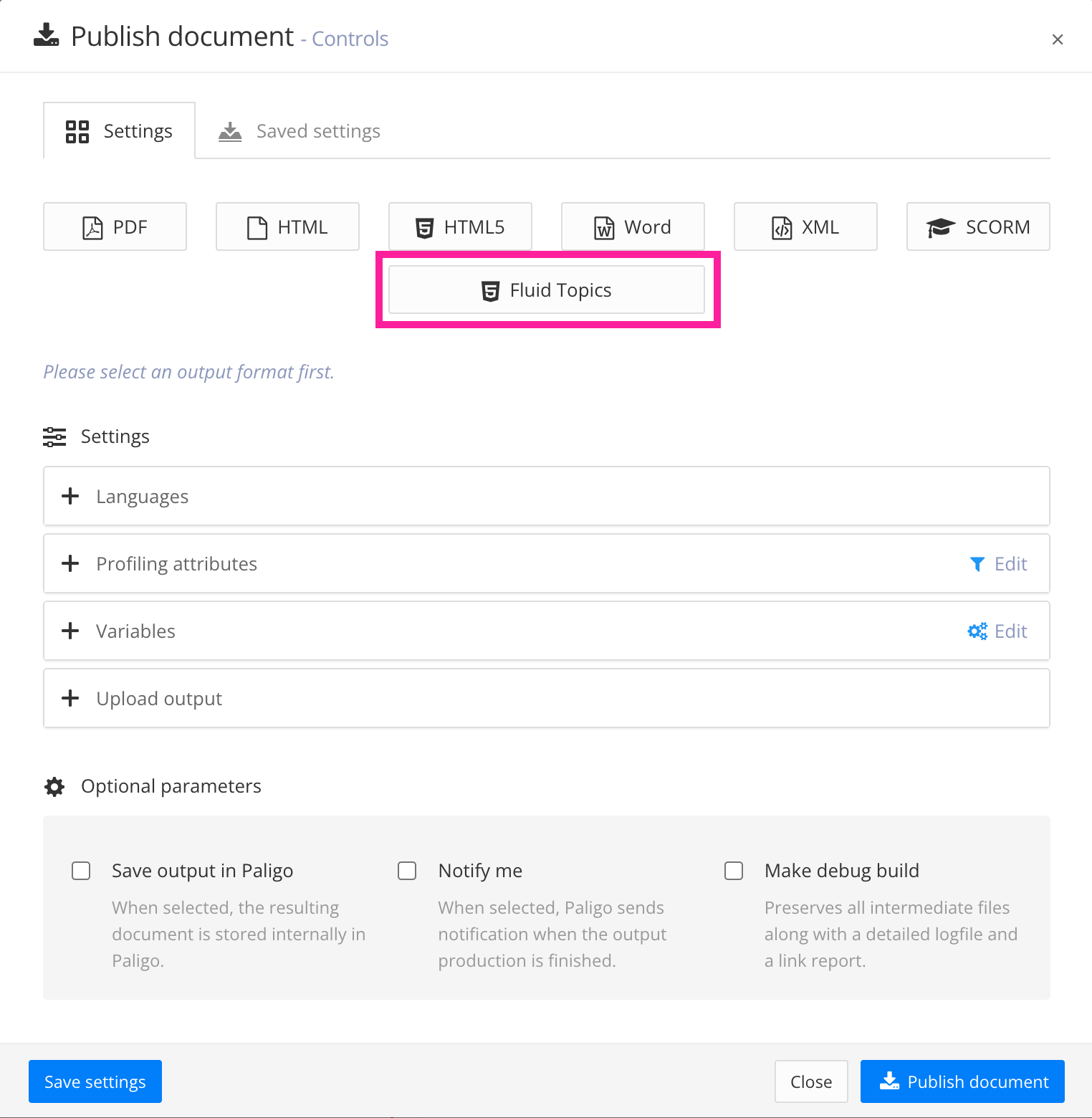Screen dimensions: 1092x1118
Task: Click the Settings sliders icon heading
Action: click(54, 436)
